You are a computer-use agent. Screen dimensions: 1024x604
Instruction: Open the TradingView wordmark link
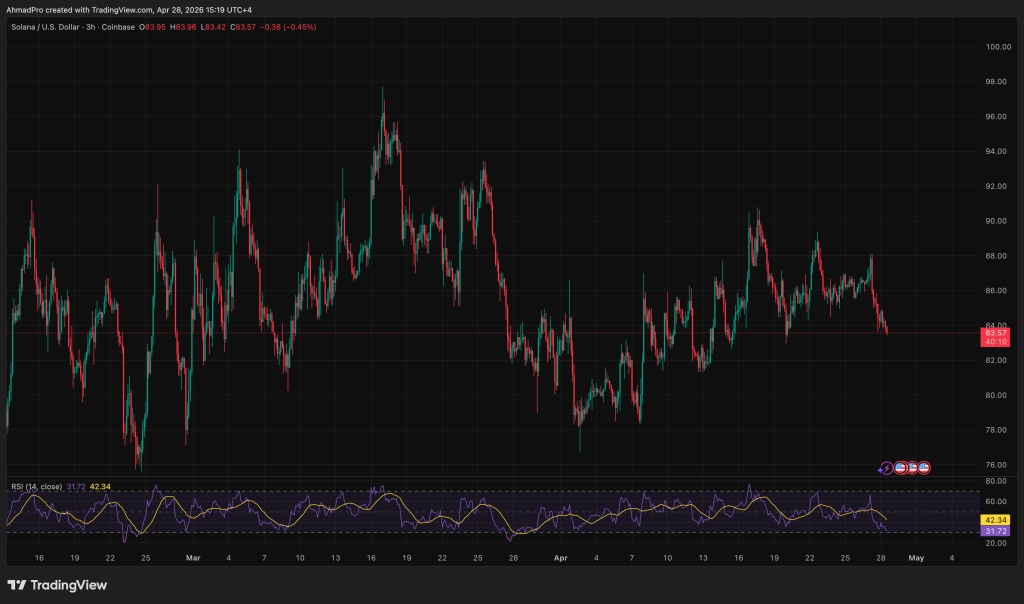click(70, 585)
